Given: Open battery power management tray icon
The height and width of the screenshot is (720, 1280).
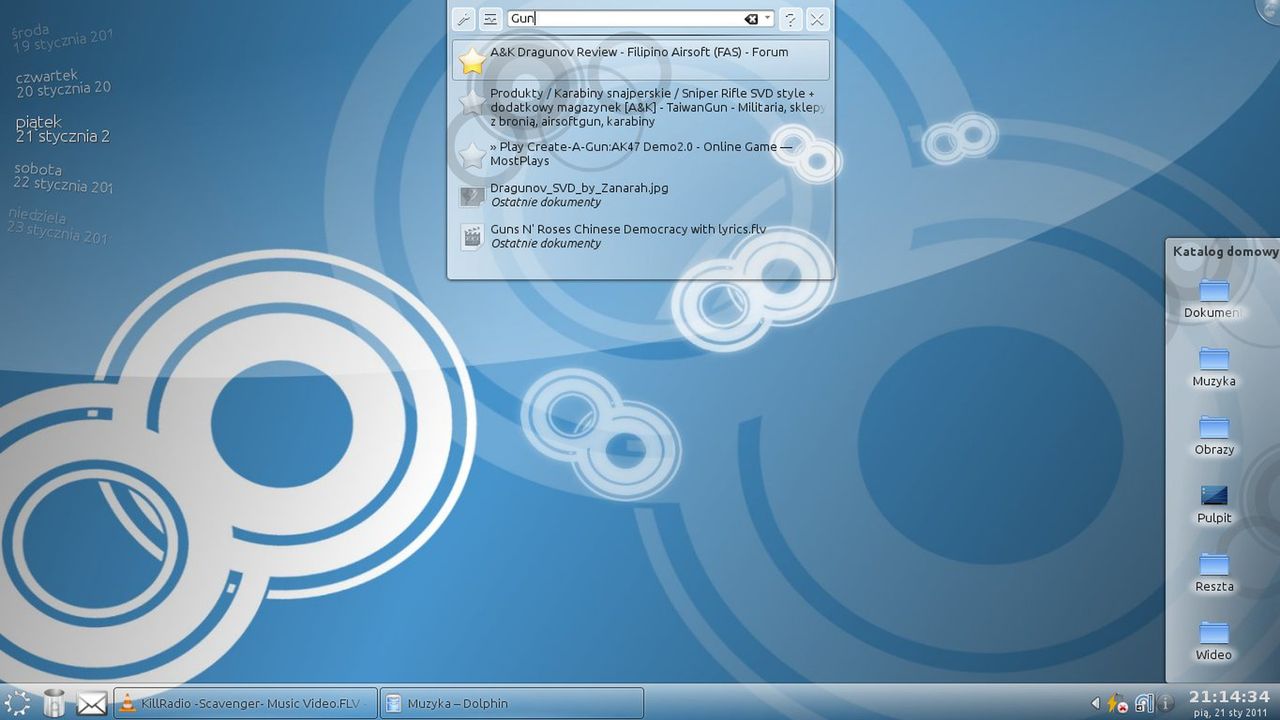Looking at the screenshot, I should click(x=1116, y=704).
